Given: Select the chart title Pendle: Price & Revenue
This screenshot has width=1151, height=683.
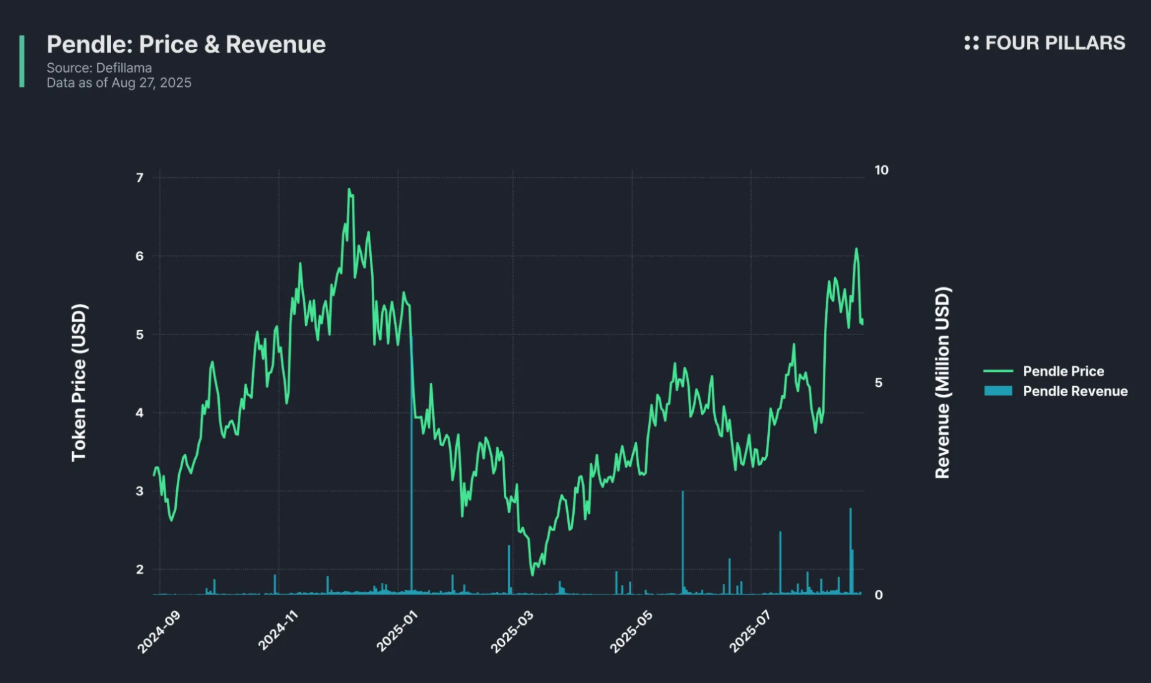Looking at the screenshot, I should coord(186,44).
